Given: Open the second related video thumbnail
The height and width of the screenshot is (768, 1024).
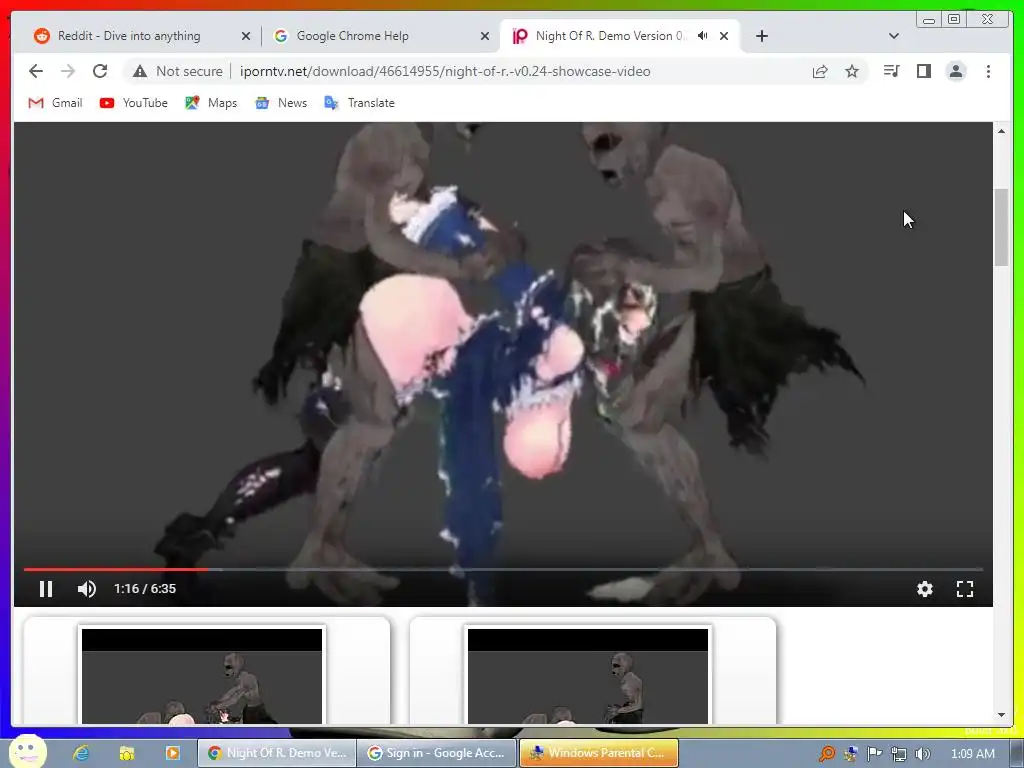Looking at the screenshot, I should [x=588, y=675].
